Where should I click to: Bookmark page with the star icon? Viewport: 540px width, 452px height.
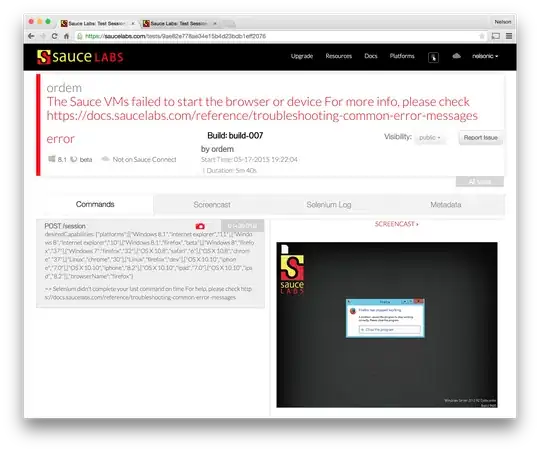tap(482, 36)
